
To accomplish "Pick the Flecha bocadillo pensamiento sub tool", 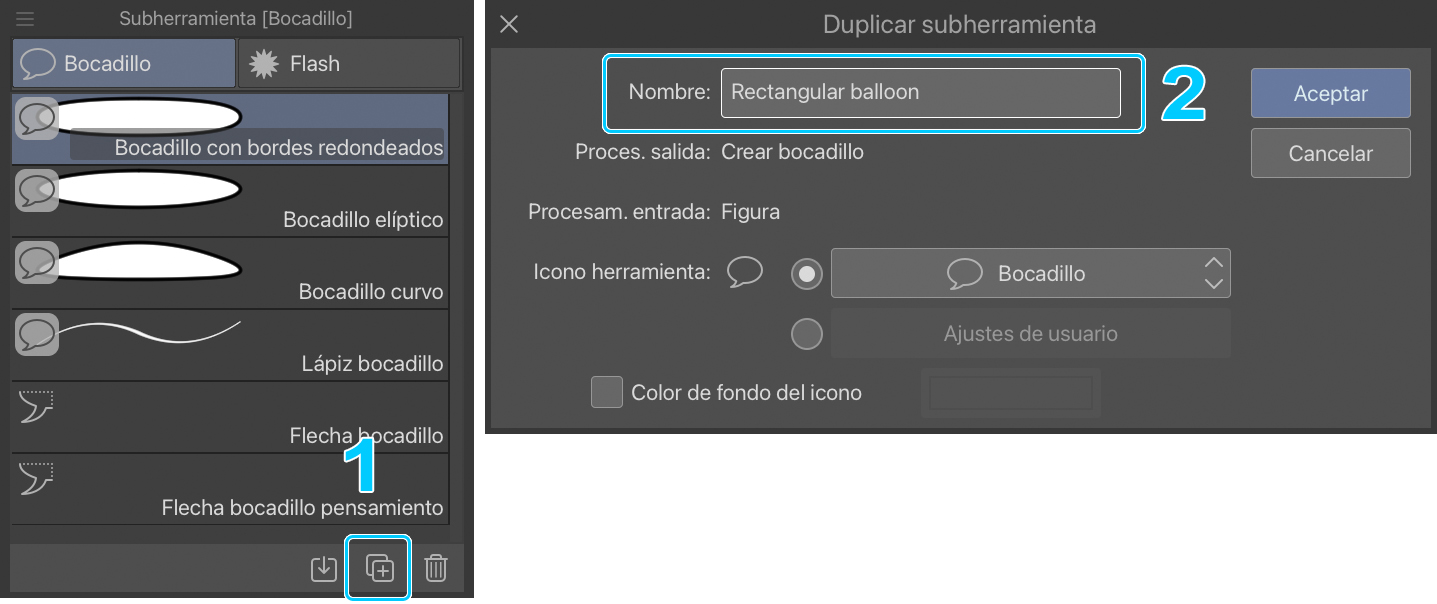I will pyautogui.click(x=230, y=489).
